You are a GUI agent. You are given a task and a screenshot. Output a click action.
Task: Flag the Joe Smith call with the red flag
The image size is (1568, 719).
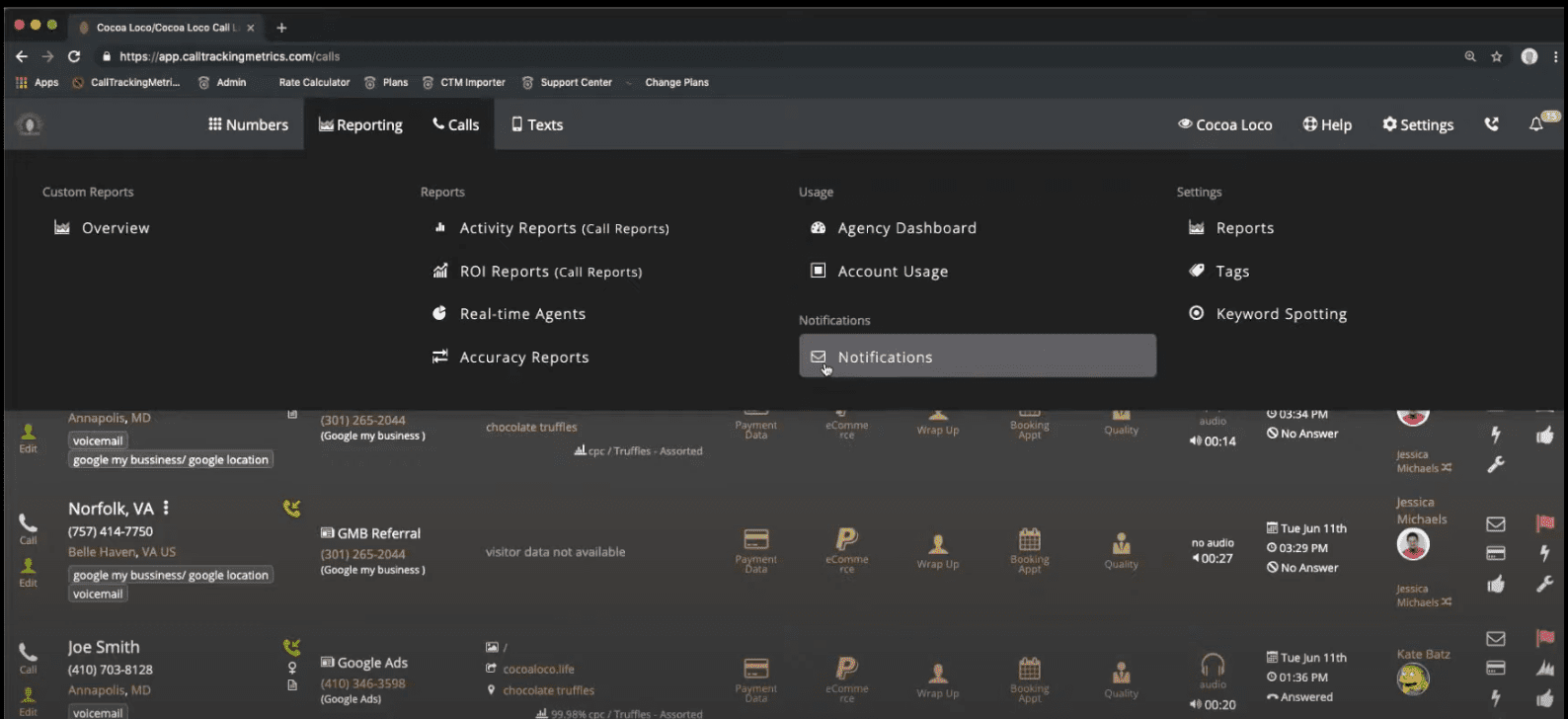pos(1545,639)
